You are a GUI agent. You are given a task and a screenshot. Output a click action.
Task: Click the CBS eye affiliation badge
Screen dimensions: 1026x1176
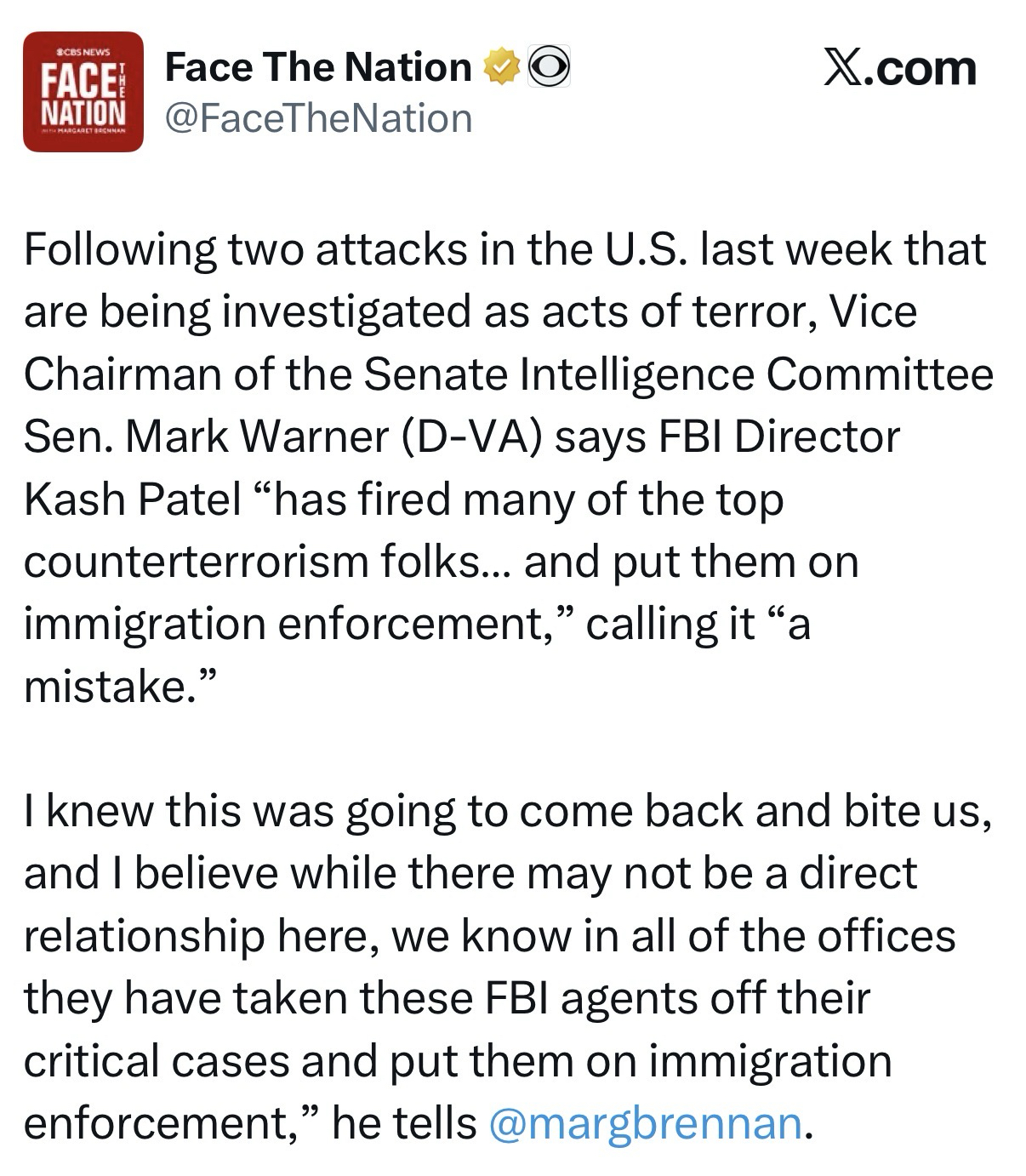click(x=549, y=67)
